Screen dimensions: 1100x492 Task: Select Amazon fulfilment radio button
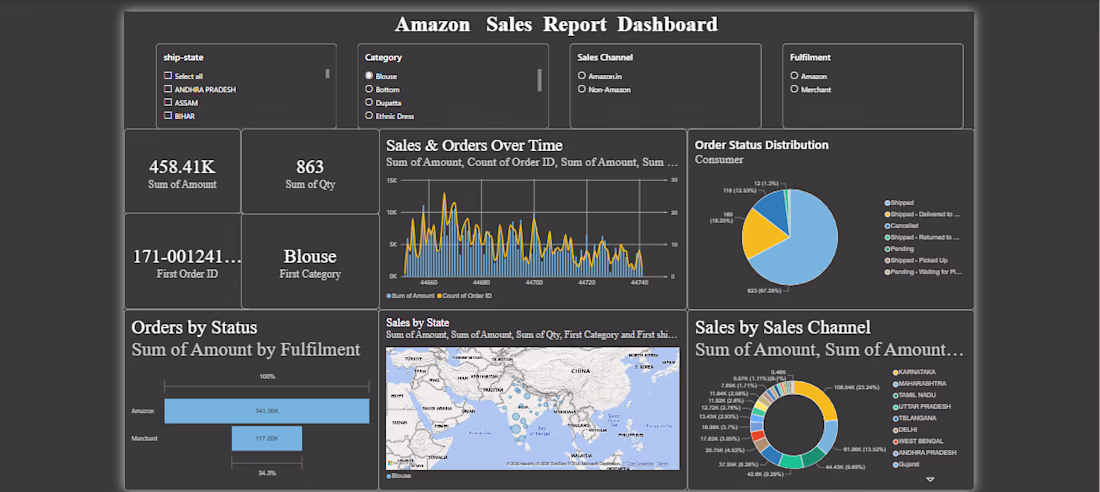pyautogui.click(x=794, y=76)
